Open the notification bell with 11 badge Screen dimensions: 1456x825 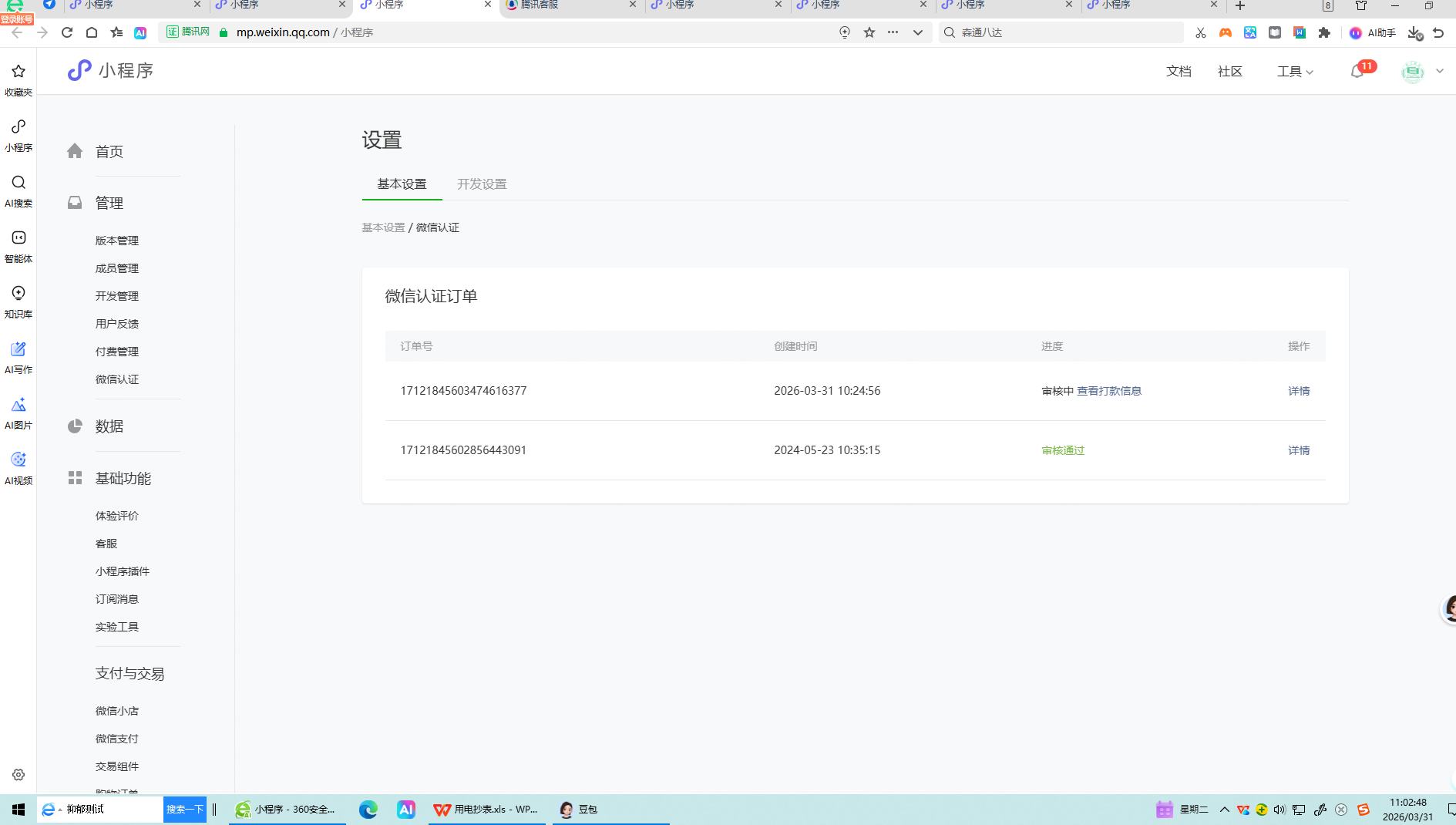pyautogui.click(x=1358, y=71)
